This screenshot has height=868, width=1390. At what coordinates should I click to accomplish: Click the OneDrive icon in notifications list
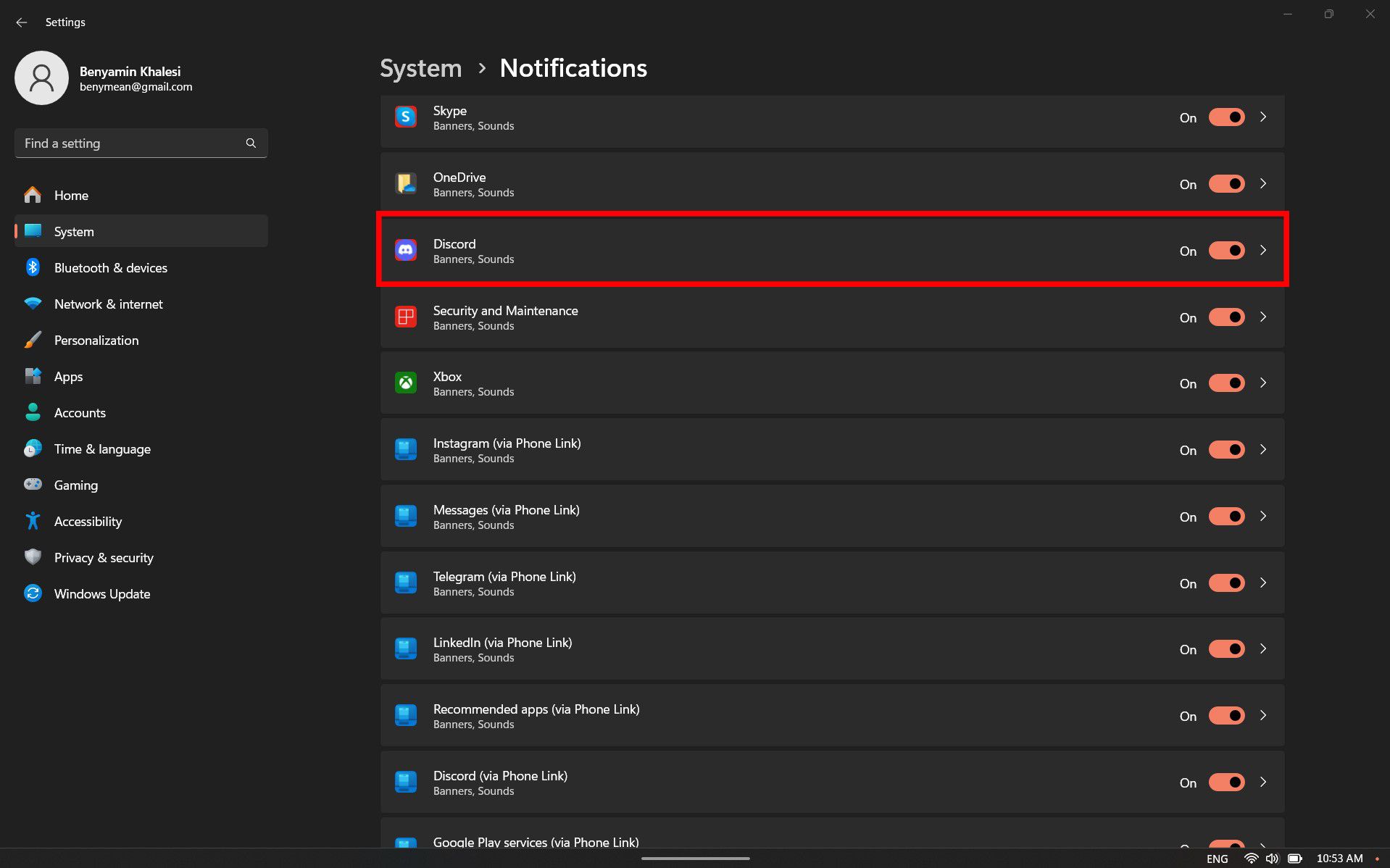(x=406, y=183)
